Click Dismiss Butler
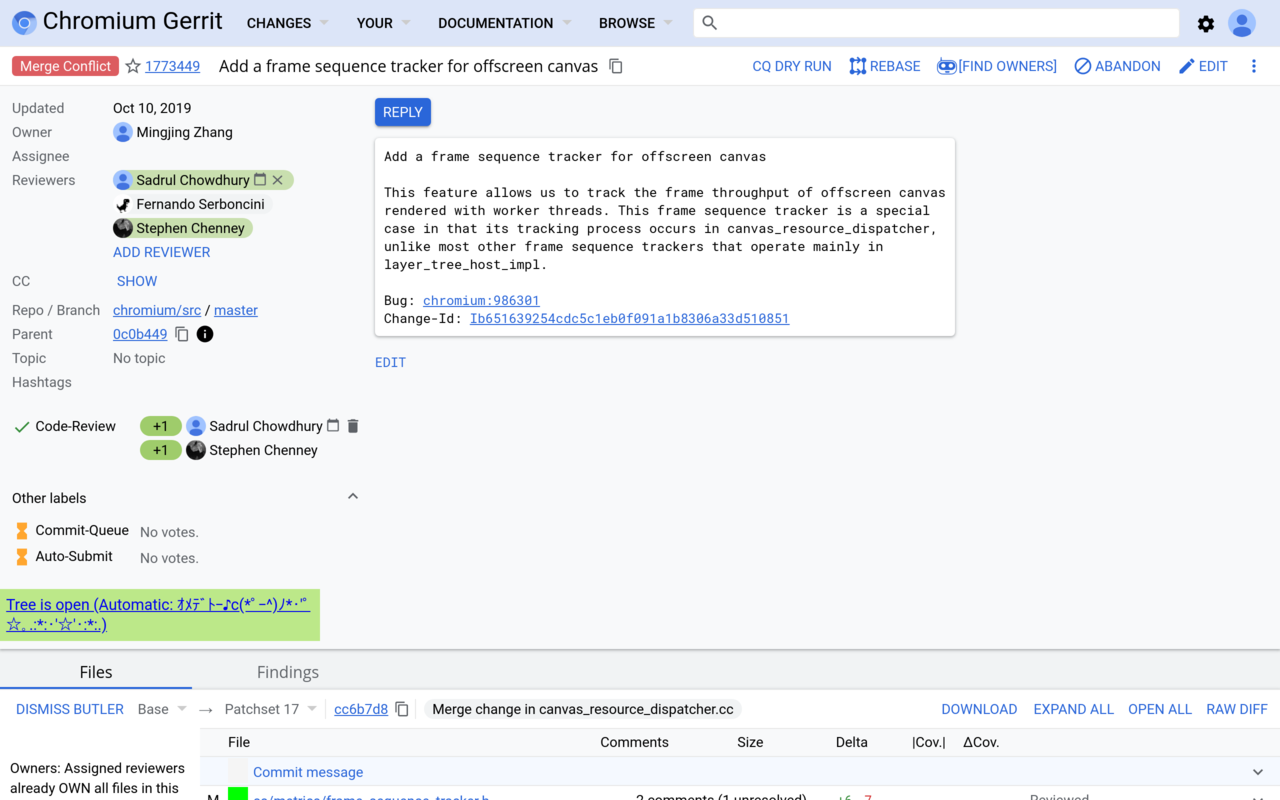This screenshot has height=800, width=1280. click(x=70, y=709)
